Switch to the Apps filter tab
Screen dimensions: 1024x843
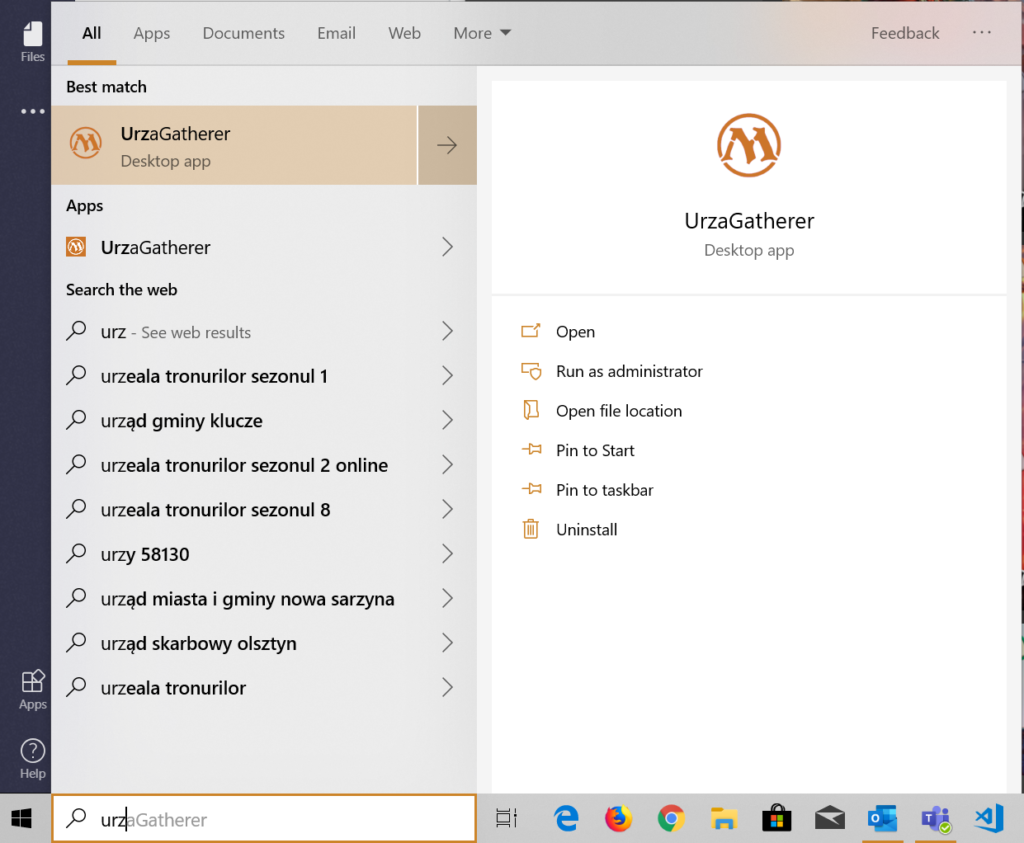(152, 33)
